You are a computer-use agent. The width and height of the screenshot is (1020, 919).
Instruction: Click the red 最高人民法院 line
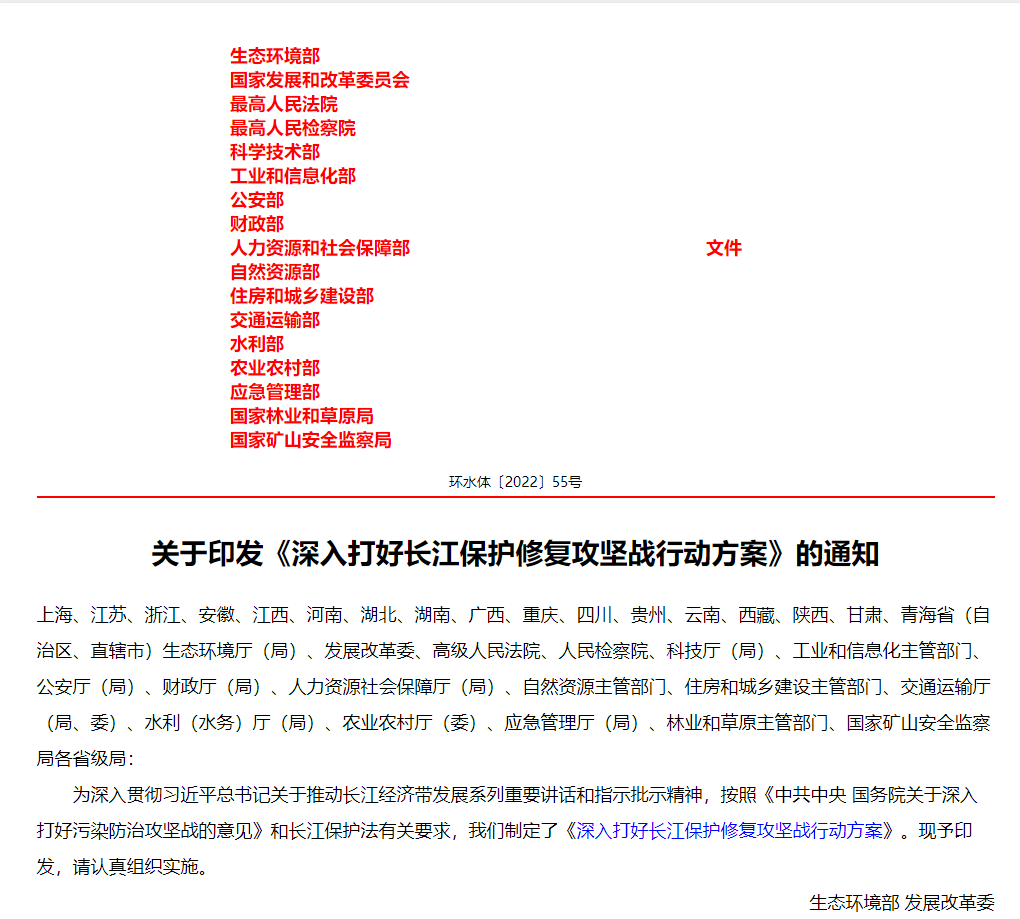(284, 104)
